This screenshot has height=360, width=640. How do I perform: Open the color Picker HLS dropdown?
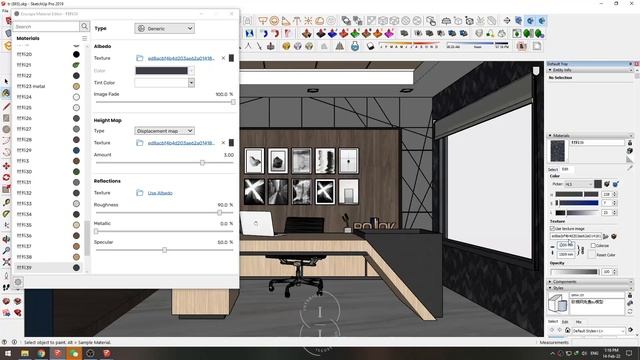click(x=579, y=184)
